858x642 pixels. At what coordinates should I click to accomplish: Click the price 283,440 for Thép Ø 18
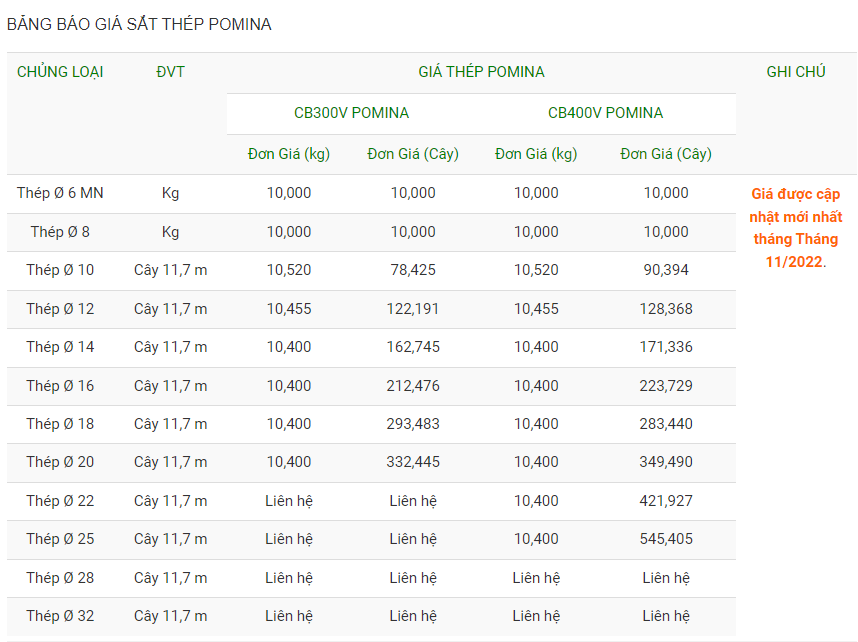(666, 424)
